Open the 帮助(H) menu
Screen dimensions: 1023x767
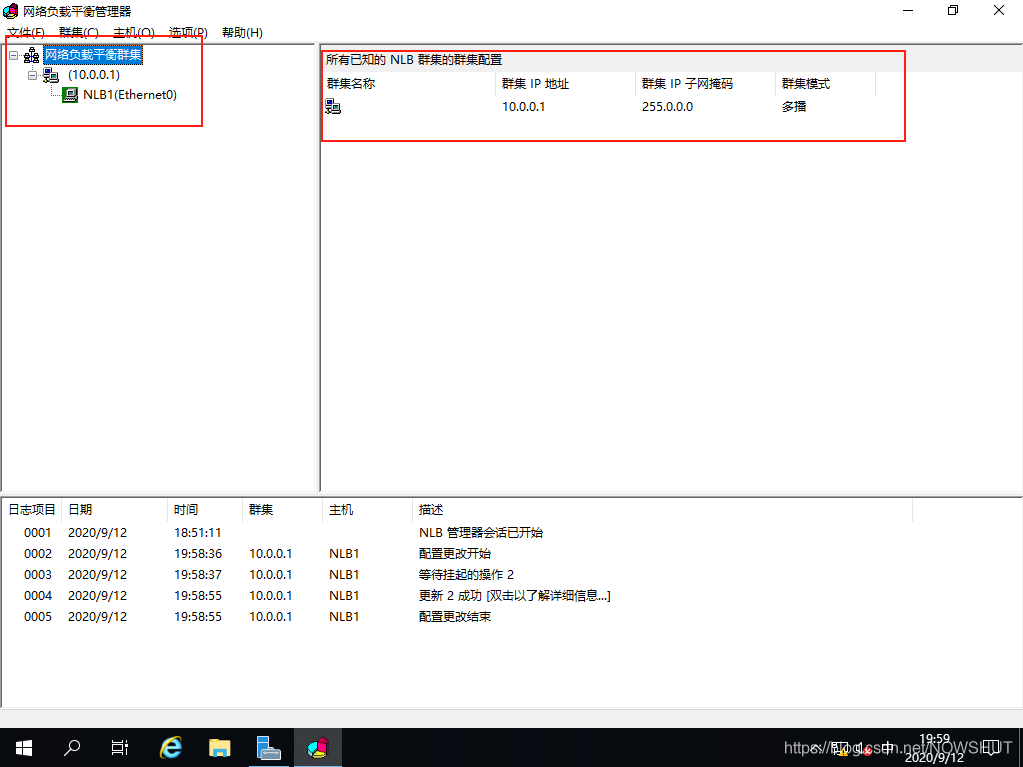point(242,33)
